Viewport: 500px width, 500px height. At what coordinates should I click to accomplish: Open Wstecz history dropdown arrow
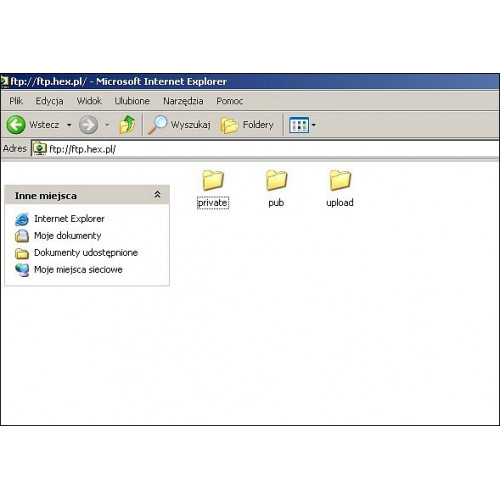tap(69, 125)
